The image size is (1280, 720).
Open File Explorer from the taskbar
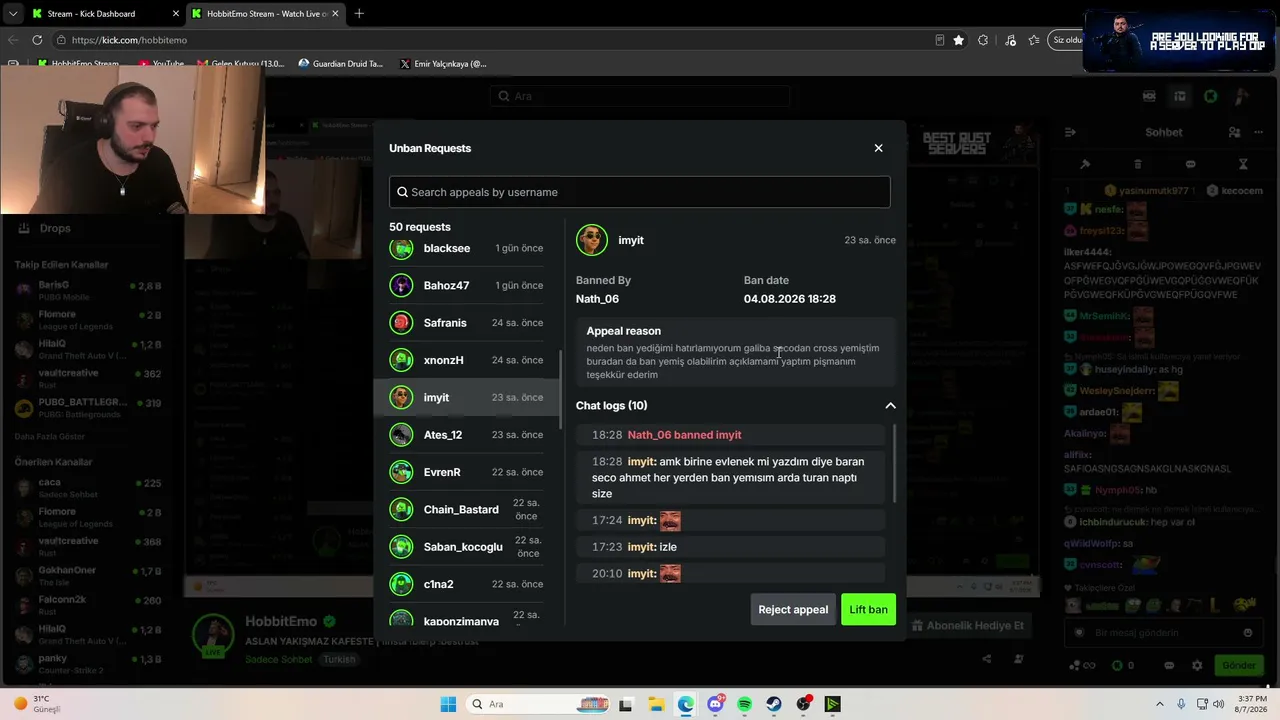click(x=655, y=704)
